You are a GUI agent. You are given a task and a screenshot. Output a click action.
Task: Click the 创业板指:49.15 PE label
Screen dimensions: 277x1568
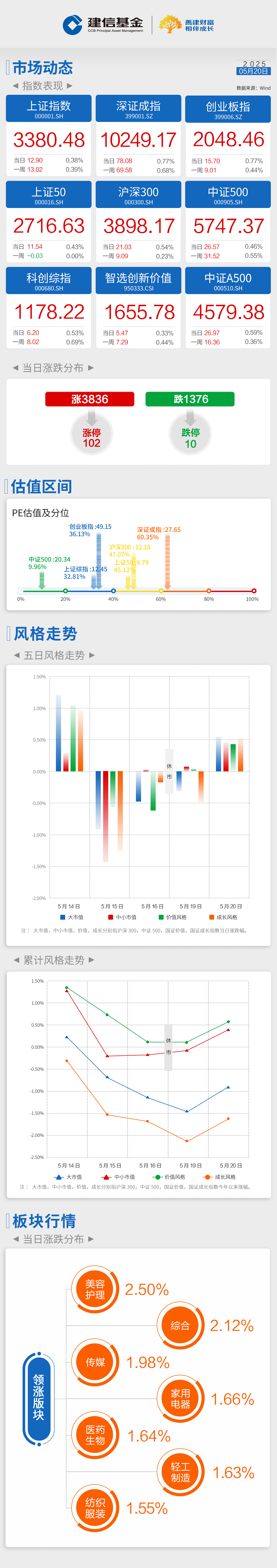(x=90, y=530)
